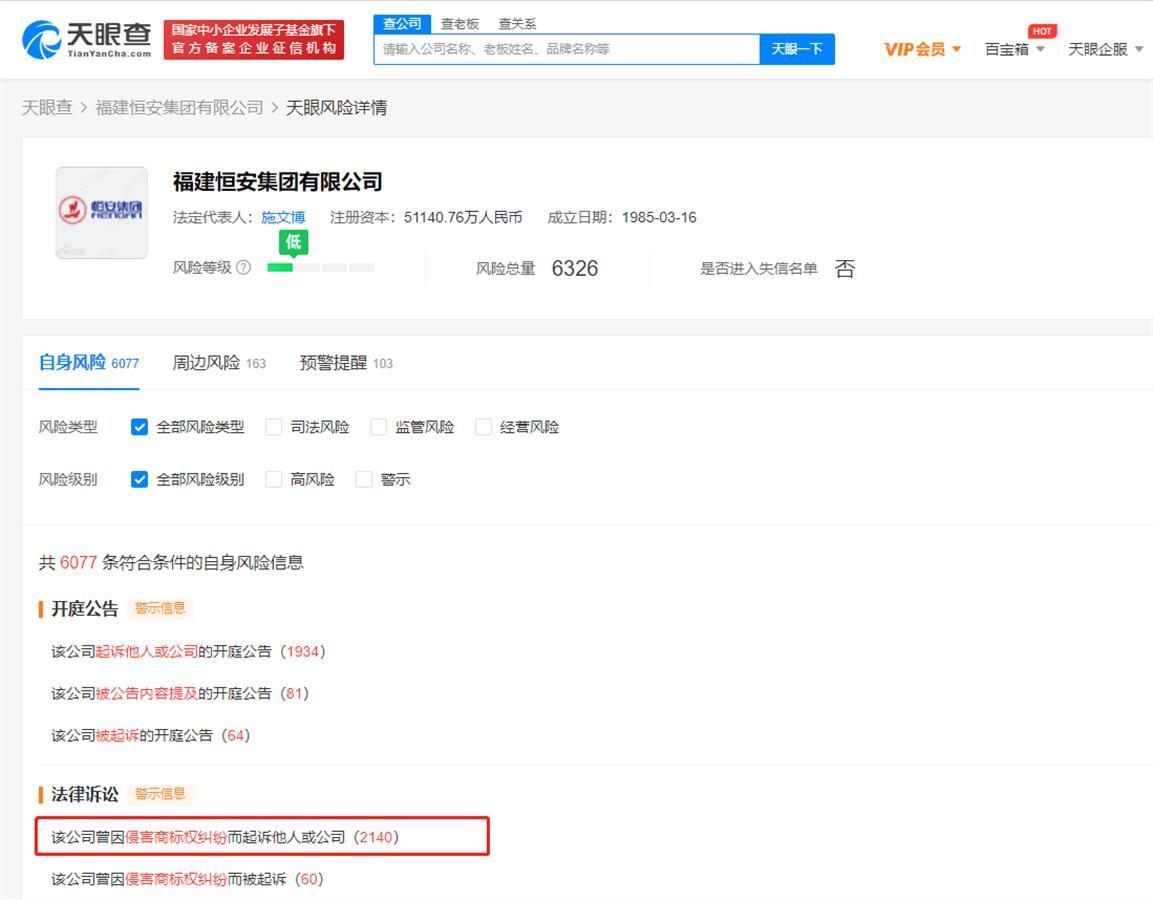The image size is (1153, 900).
Task: Open 侵害商标权纠纷而被起诉 (60) entry
Action: [188, 879]
